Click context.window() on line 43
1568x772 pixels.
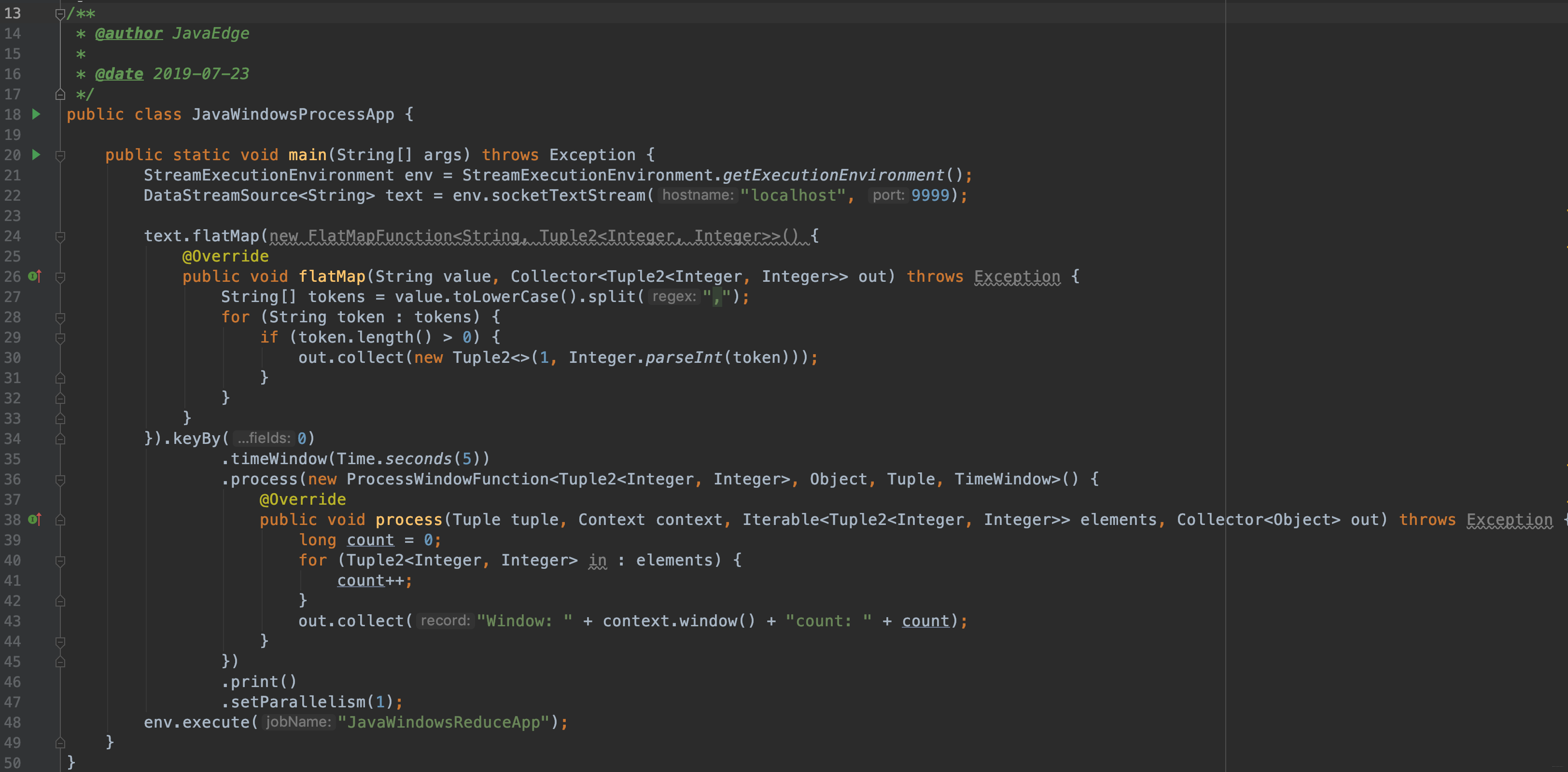pos(679,621)
